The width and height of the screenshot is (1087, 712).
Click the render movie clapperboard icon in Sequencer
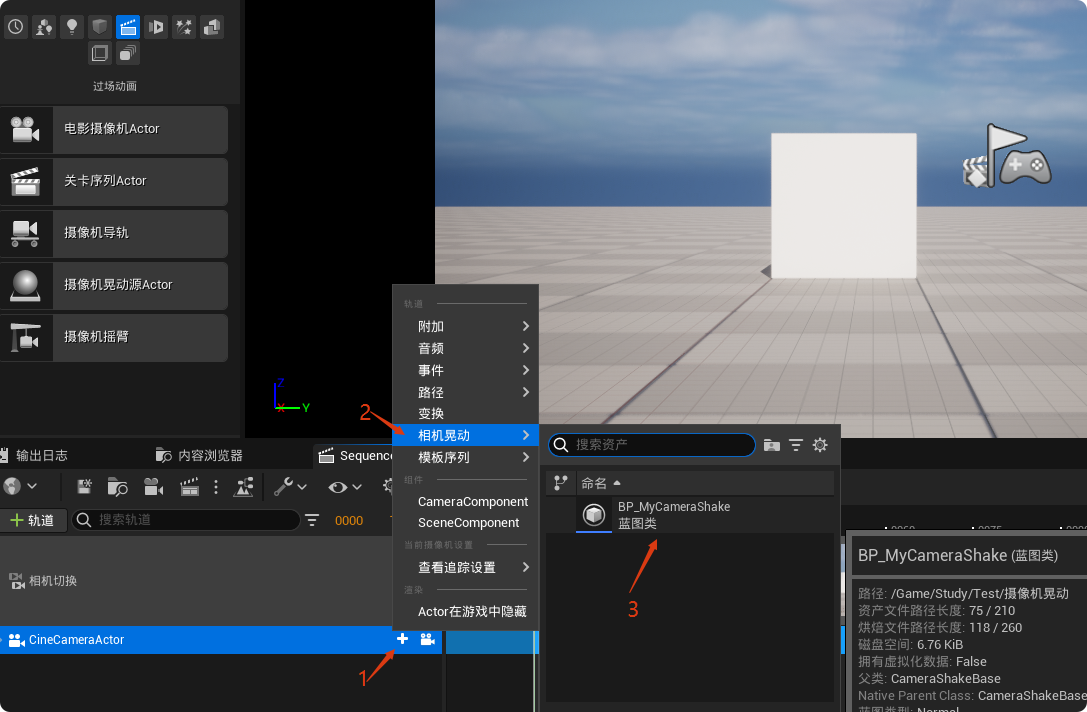click(189, 487)
